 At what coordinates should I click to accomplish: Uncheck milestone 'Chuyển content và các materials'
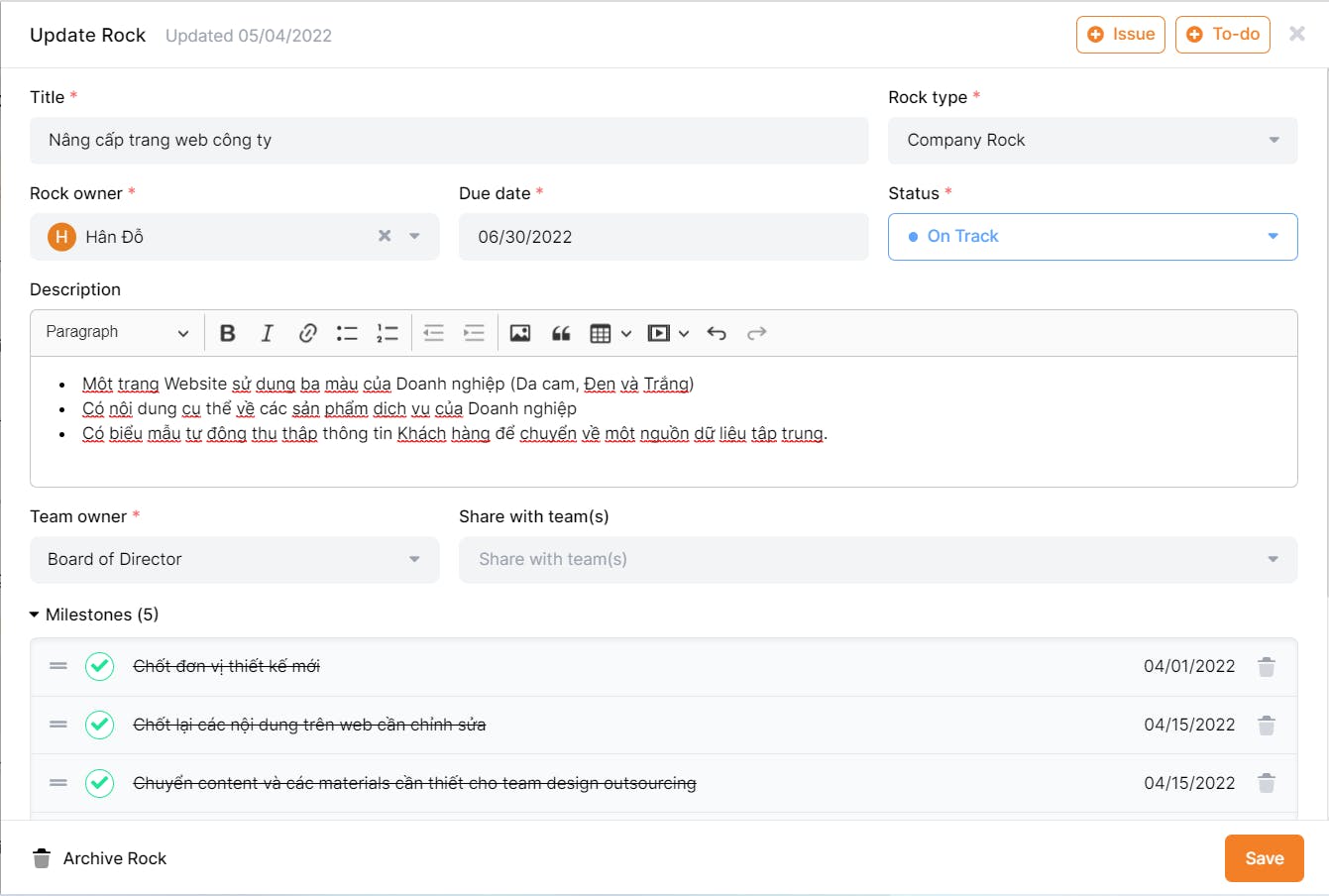click(99, 783)
